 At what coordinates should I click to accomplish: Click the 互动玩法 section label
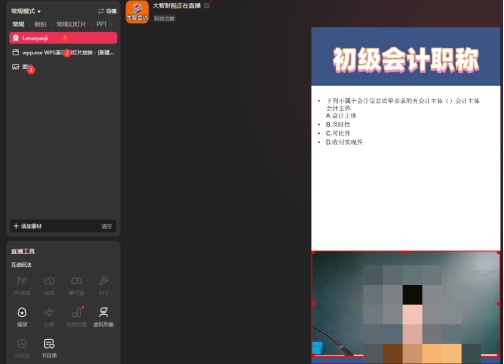tap(21, 265)
